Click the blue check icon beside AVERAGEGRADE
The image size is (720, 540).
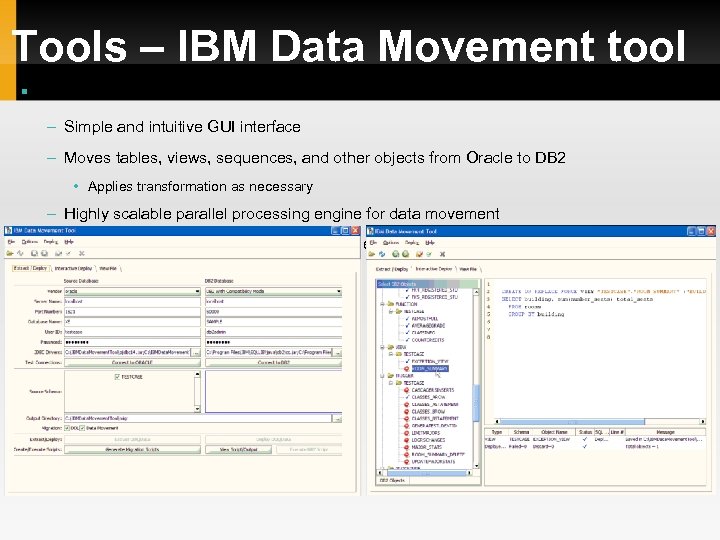pyautogui.click(x=407, y=326)
